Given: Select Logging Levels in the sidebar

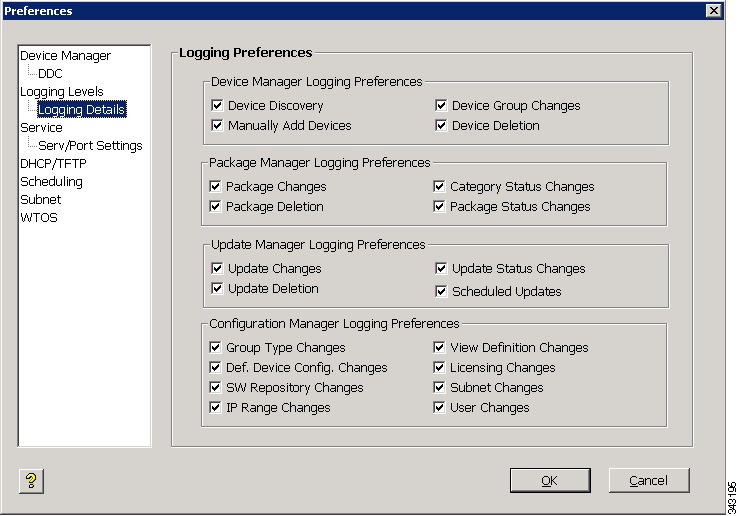Looking at the screenshot, I should (62, 91).
